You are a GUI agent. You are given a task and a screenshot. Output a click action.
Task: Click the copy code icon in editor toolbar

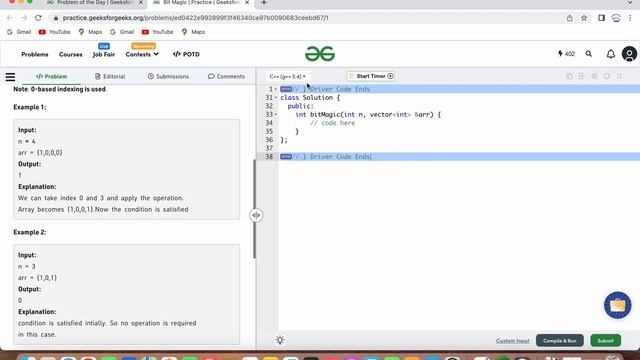569,76
